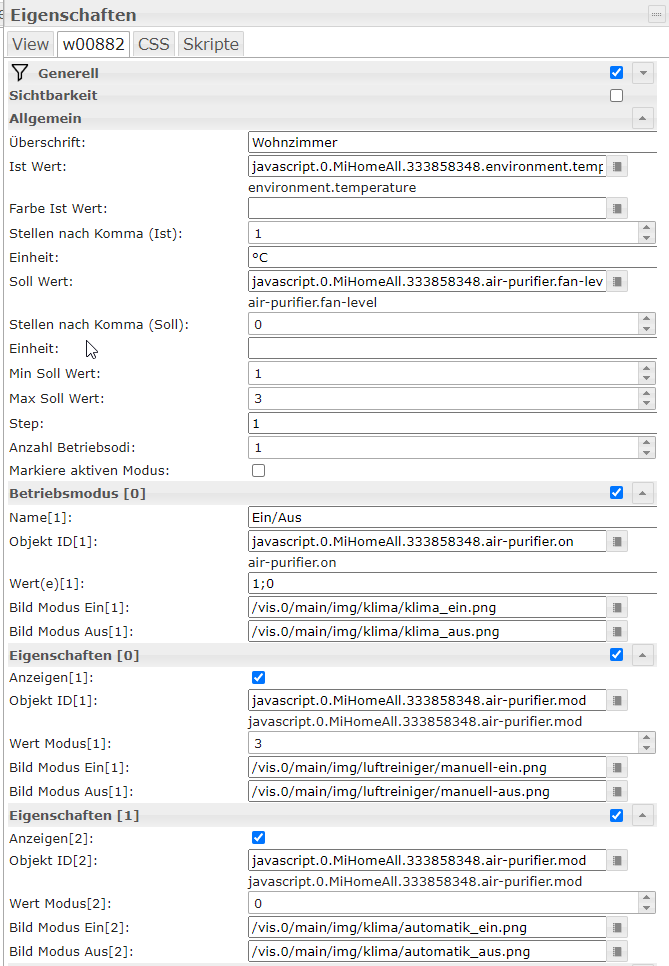This screenshot has width=669, height=966.
Task: Open object picker for Objekt ID[2]
Action: click(617, 861)
